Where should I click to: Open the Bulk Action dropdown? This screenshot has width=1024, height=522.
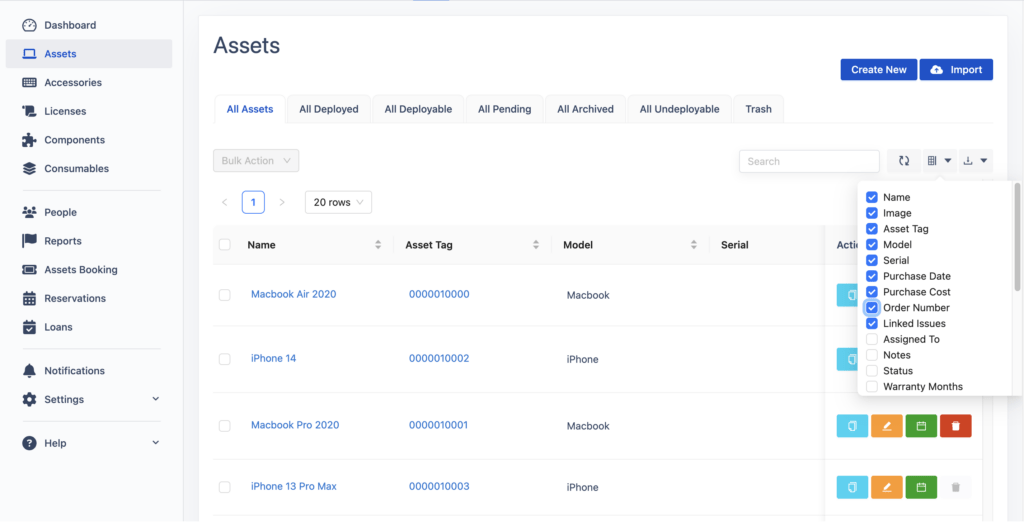tap(256, 161)
